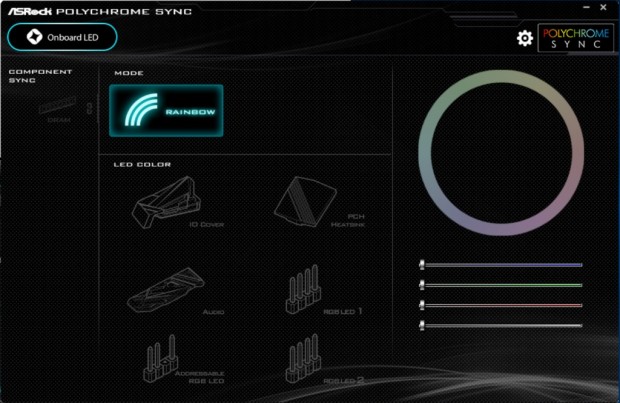Close the Polychrome Sync window
The height and width of the screenshot is (403, 620).
point(603,7)
